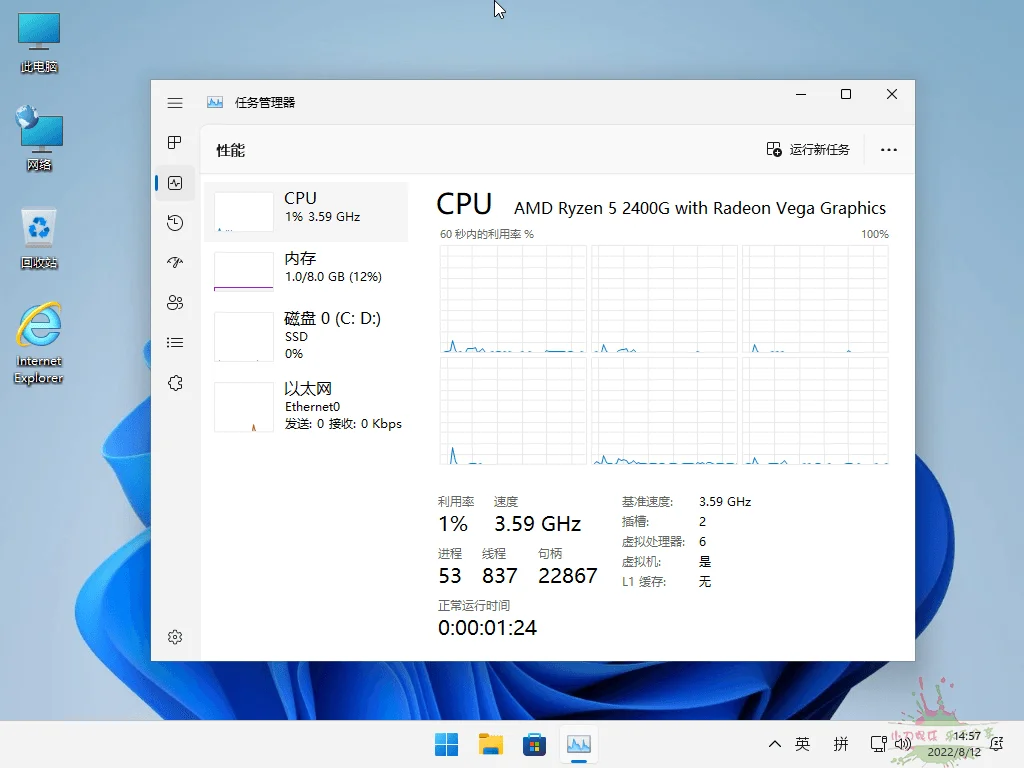This screenshot has height=768, width=1024.
Task: Select the Performance sidebar icon
Action: click(x=175, y=182)
